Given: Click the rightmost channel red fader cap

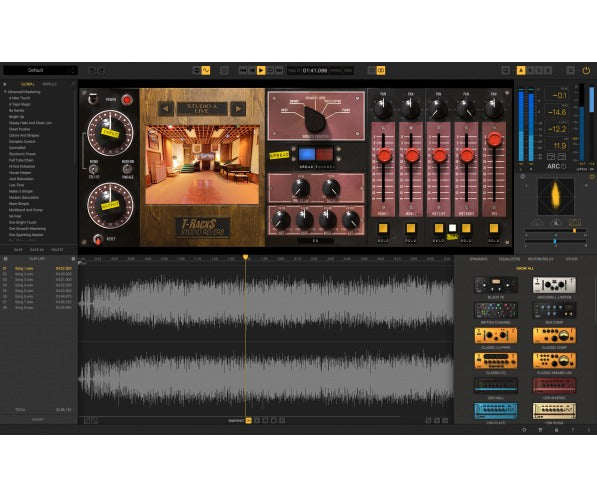Looking at the screenshot, I should click(494, 139).
